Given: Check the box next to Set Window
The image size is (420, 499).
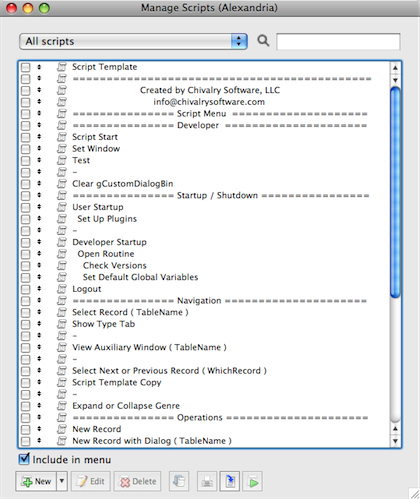Looking at the screenshot, I should point(25,149).
